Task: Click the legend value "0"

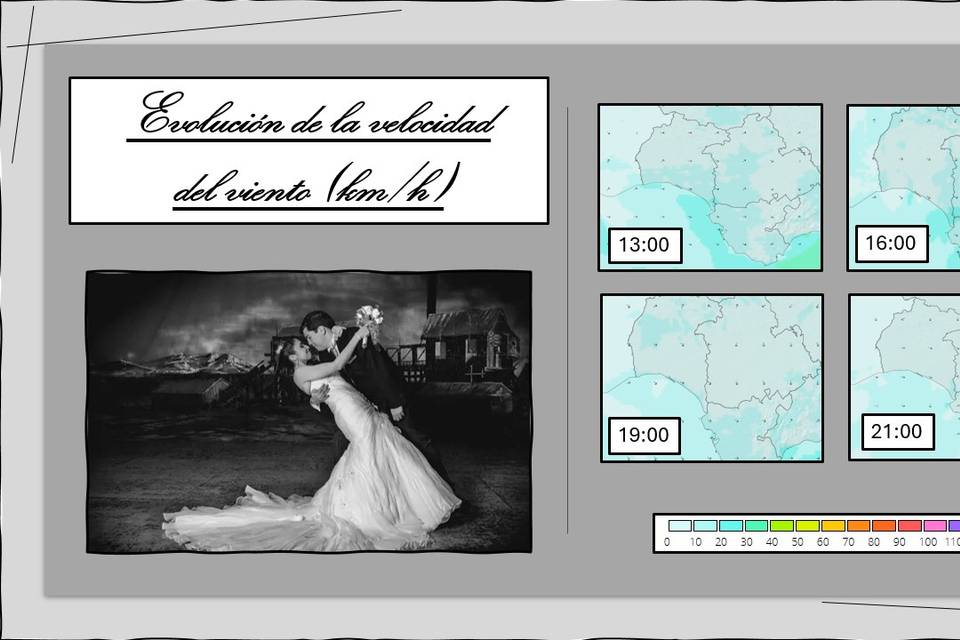Action: click(667, 542)
